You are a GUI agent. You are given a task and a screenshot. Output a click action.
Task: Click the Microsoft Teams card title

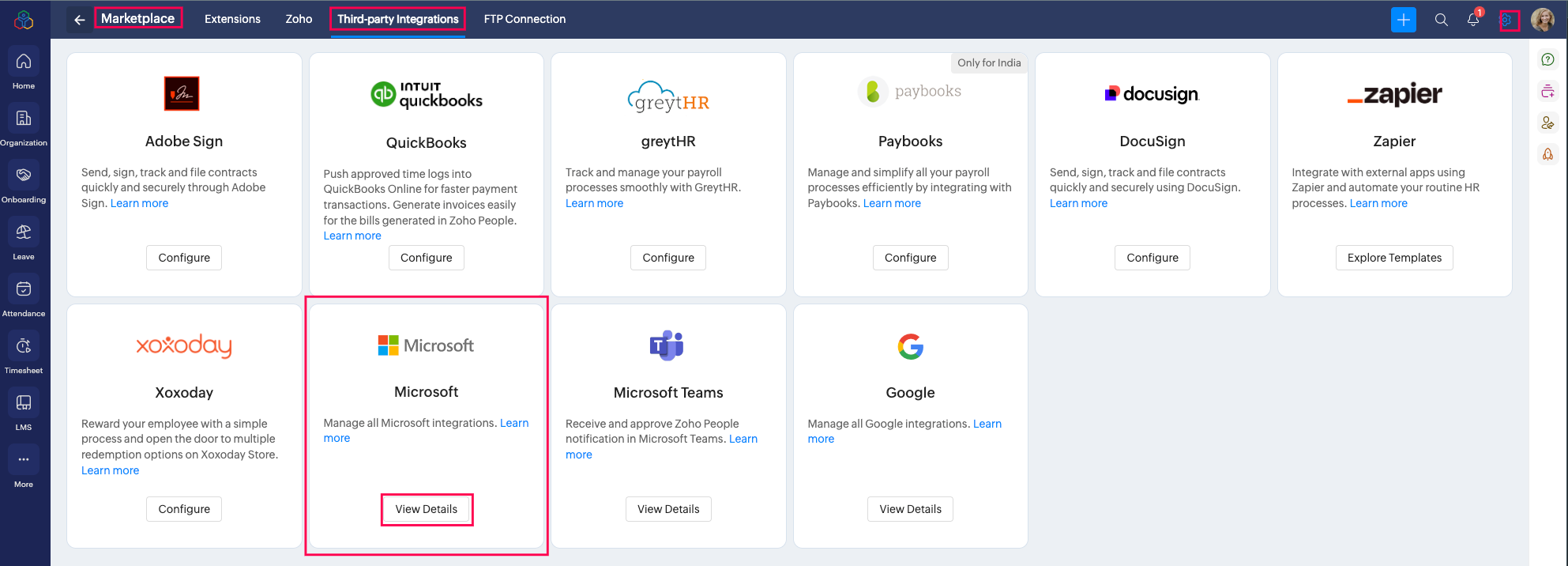(668, 392)
